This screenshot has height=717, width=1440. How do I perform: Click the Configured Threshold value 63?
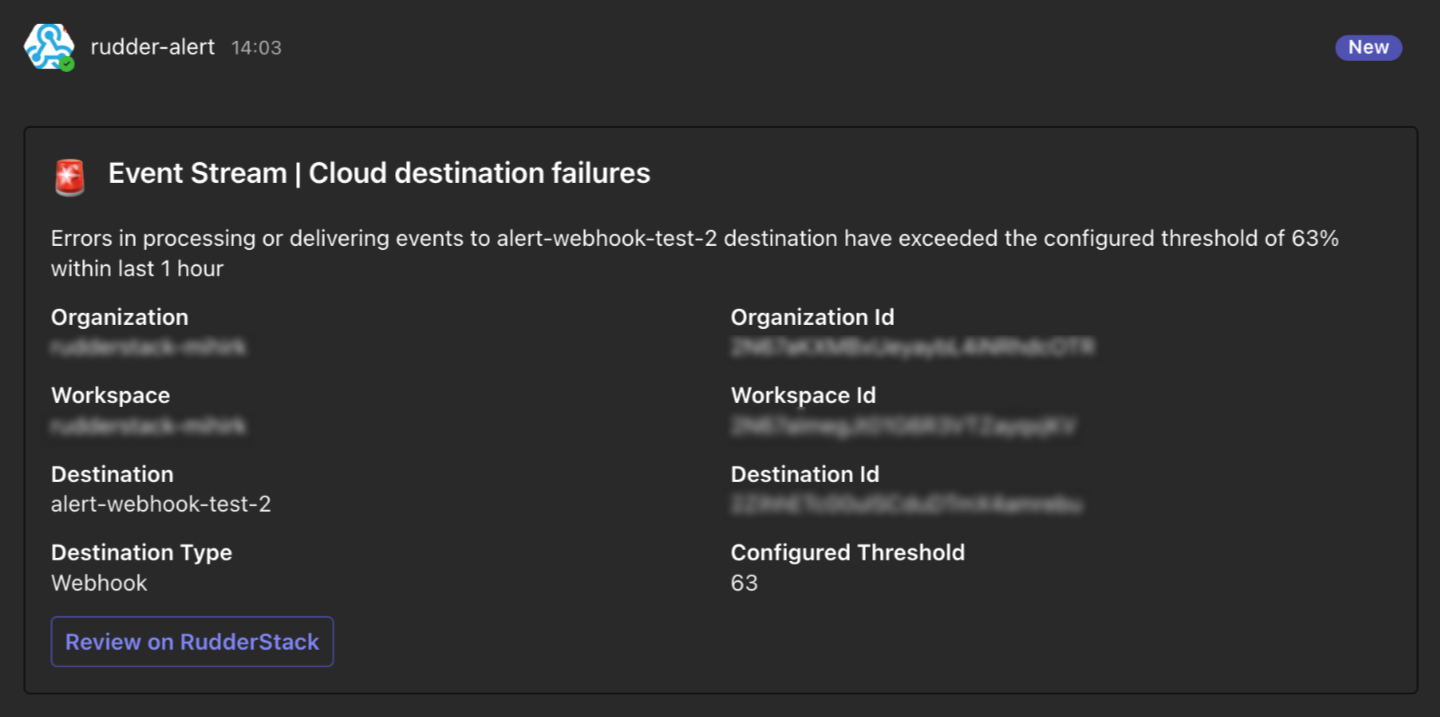(744, 583)
